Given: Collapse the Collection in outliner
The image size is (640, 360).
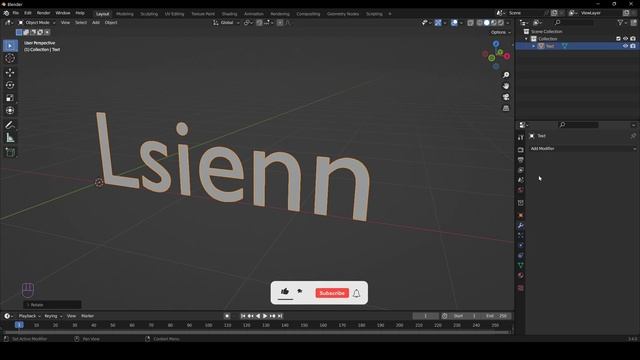Looking at the screenshot, I should click(526, 39).
